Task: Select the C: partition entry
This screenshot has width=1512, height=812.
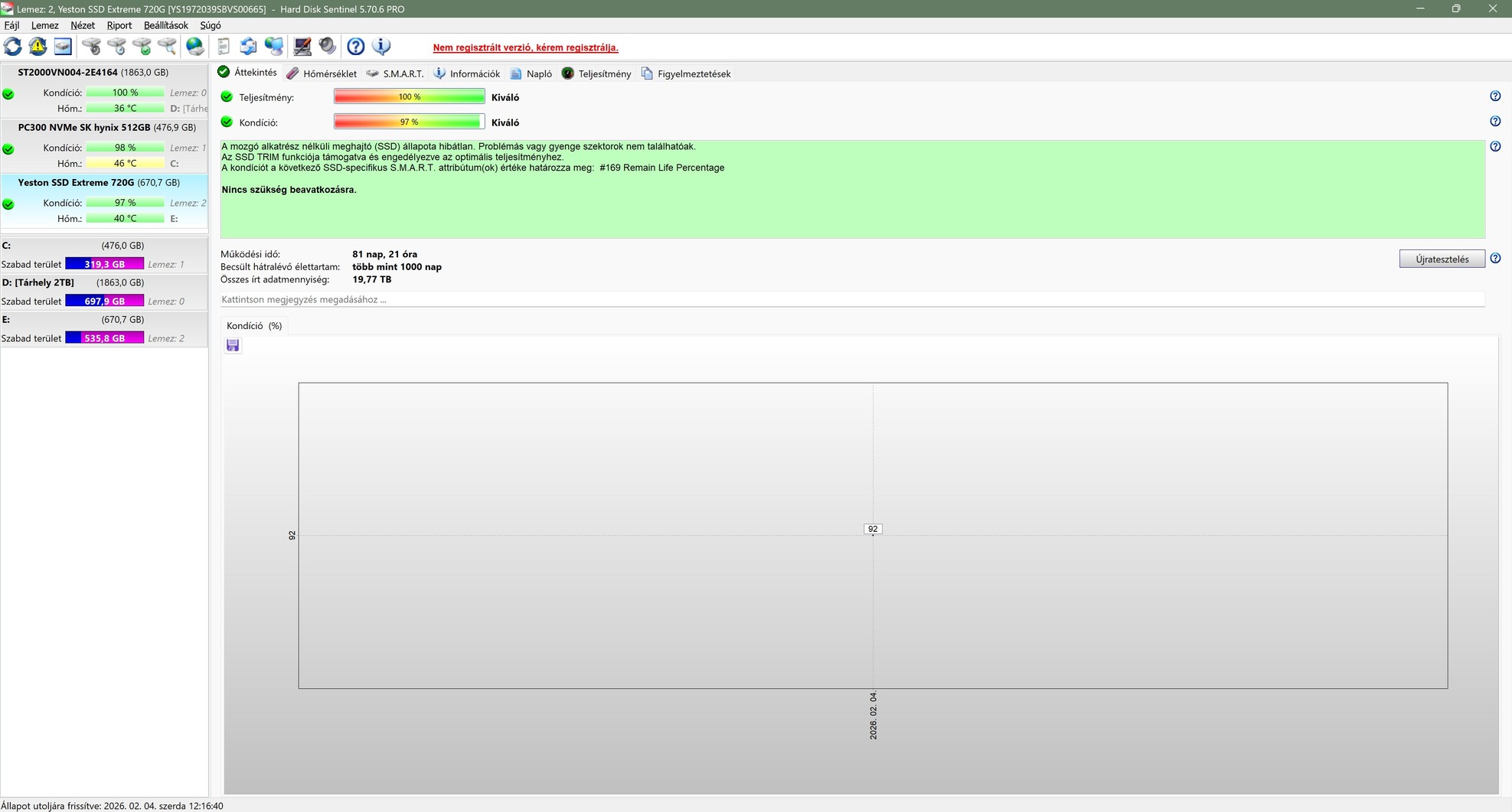Action: point(104,255)
